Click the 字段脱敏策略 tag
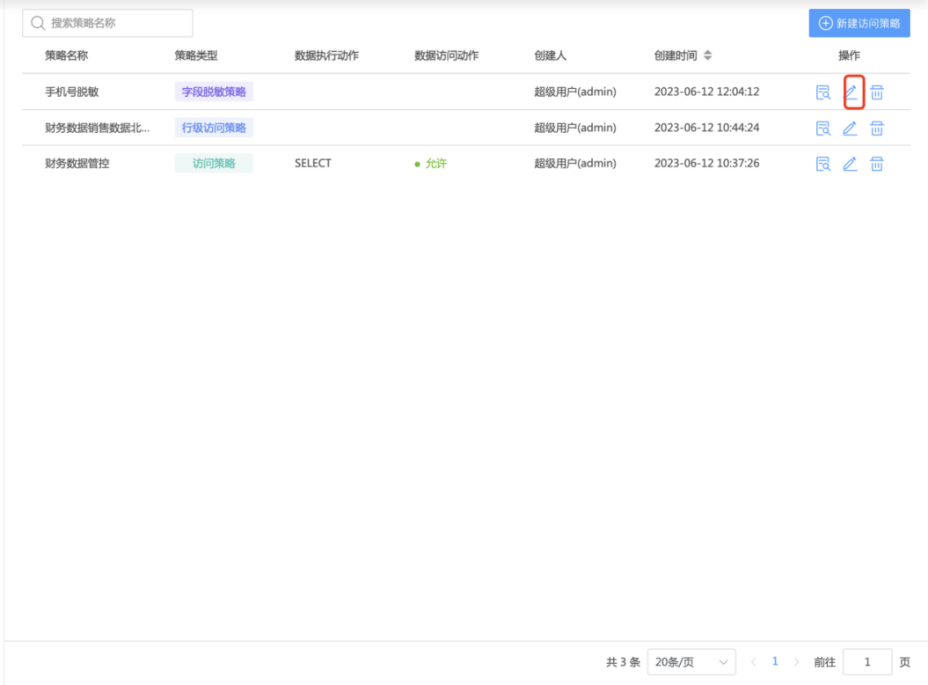 tap(214, 92)
